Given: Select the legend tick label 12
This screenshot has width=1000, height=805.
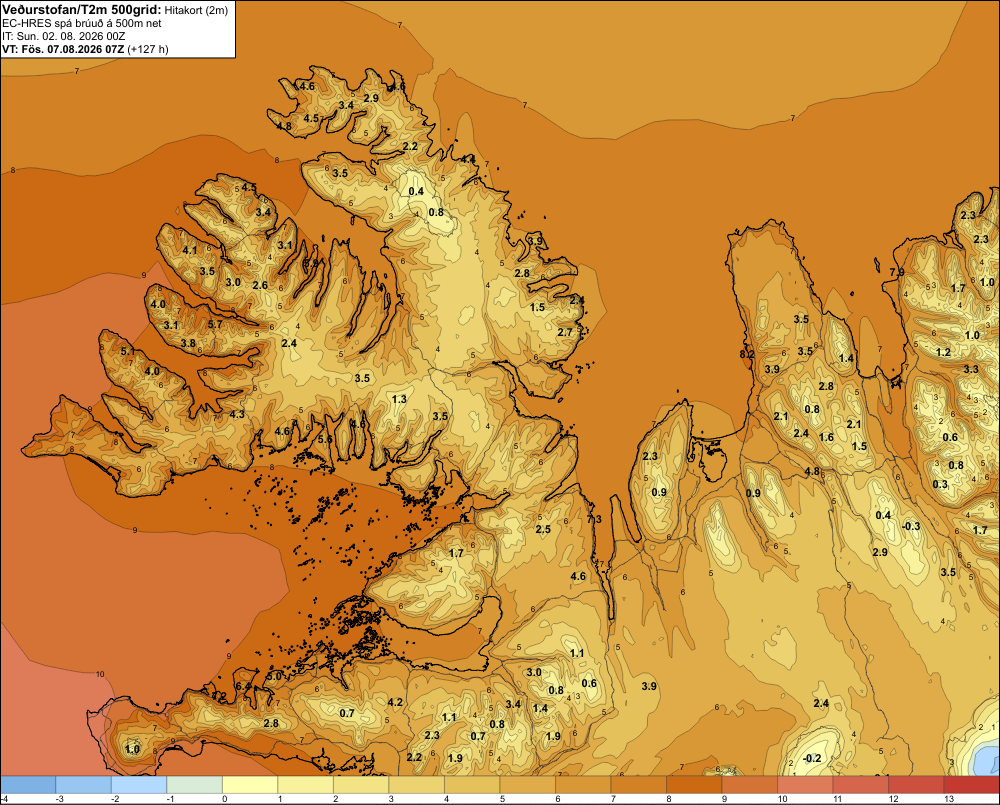Looking at the screenshot, I should [893, 799].
